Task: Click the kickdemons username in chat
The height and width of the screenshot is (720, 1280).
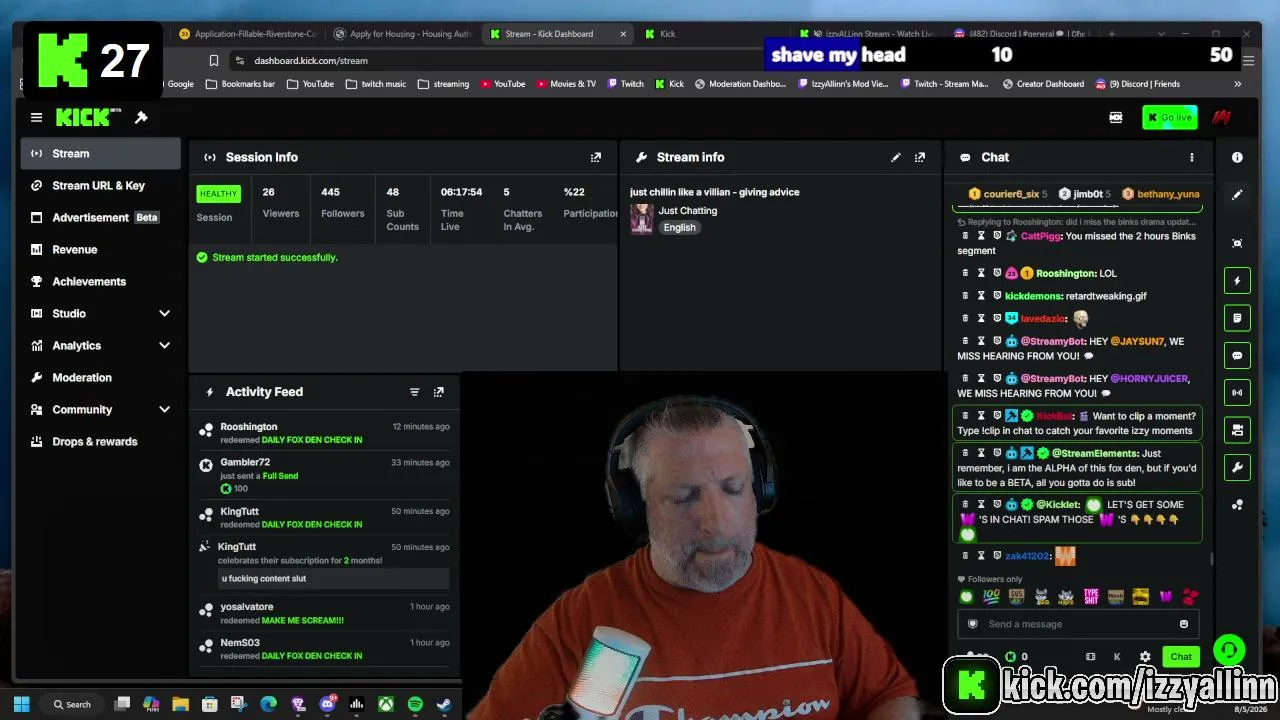Action: [1034, 296]
